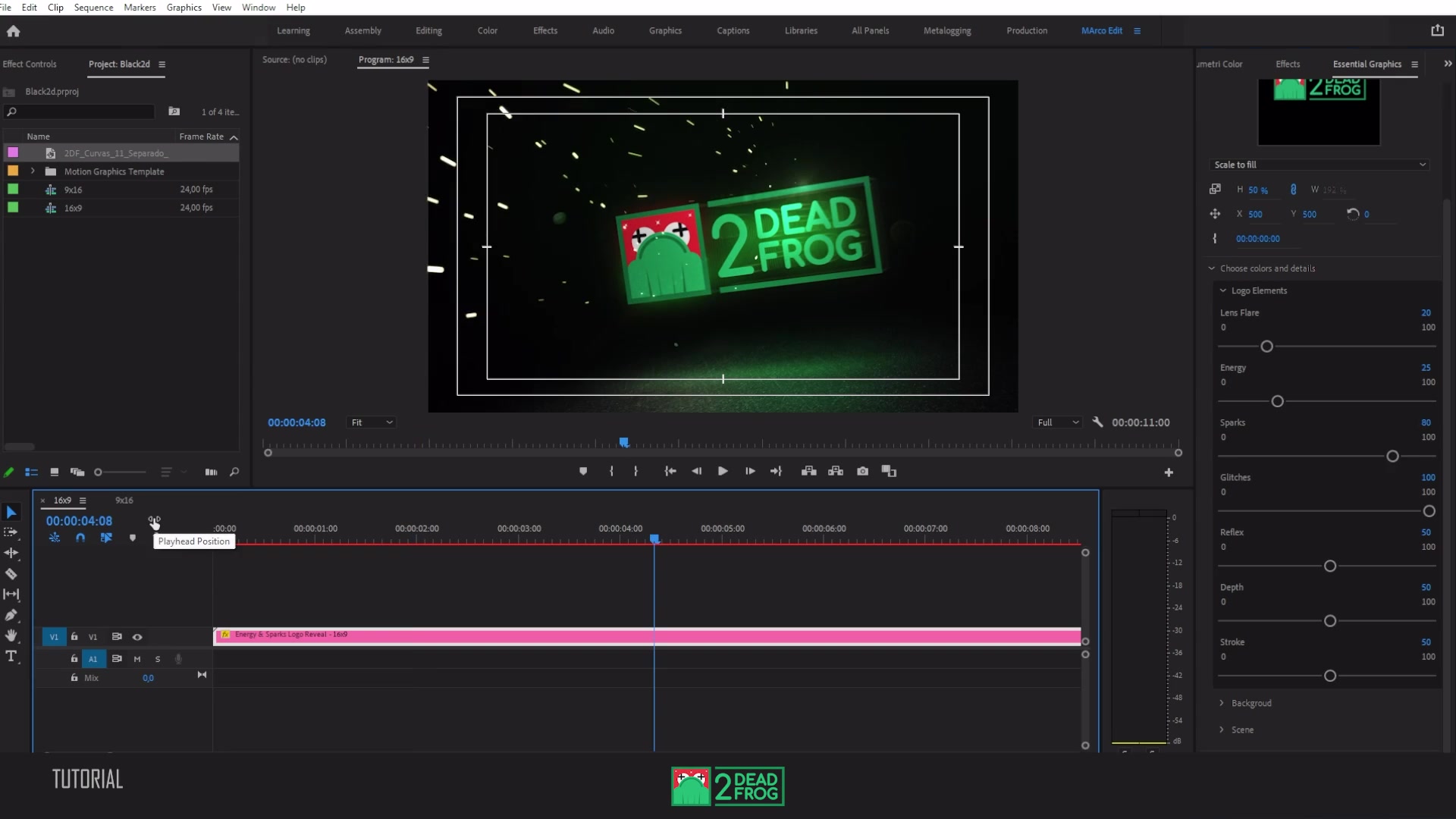Click Mark In button
The width and height of the screenshot is (1456, 819).
point(611,472)
